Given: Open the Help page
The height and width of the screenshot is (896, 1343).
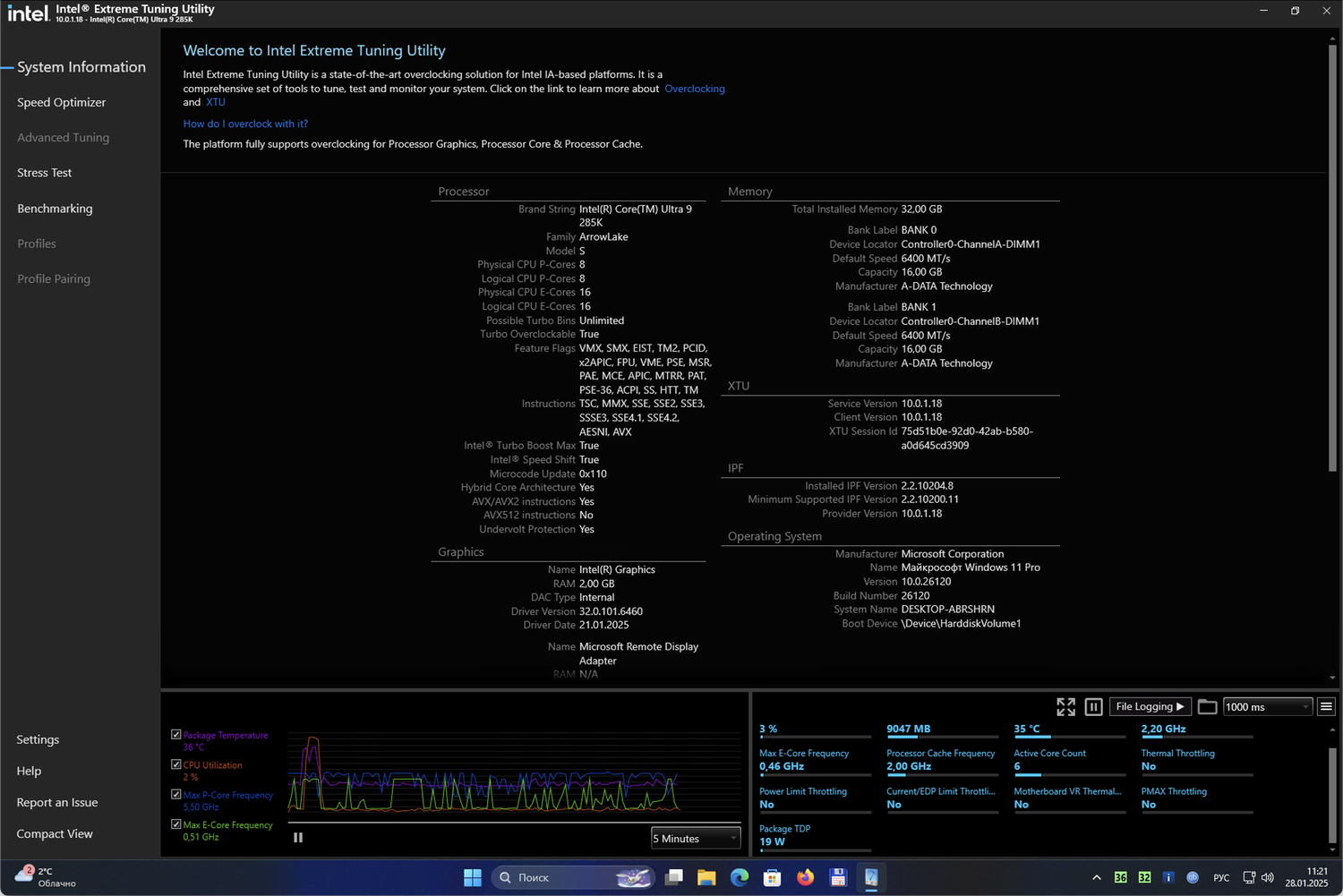Looking at the screenshot, I should 29,771.
